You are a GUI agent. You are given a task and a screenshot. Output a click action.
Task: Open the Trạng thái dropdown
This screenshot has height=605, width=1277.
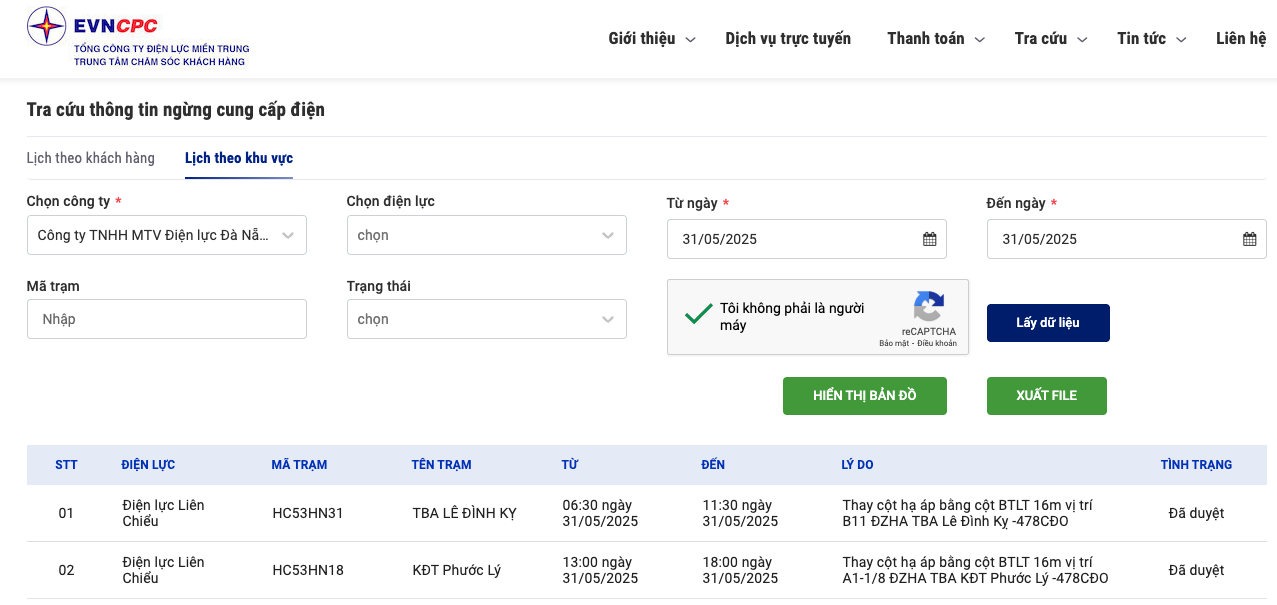point(486,319)
